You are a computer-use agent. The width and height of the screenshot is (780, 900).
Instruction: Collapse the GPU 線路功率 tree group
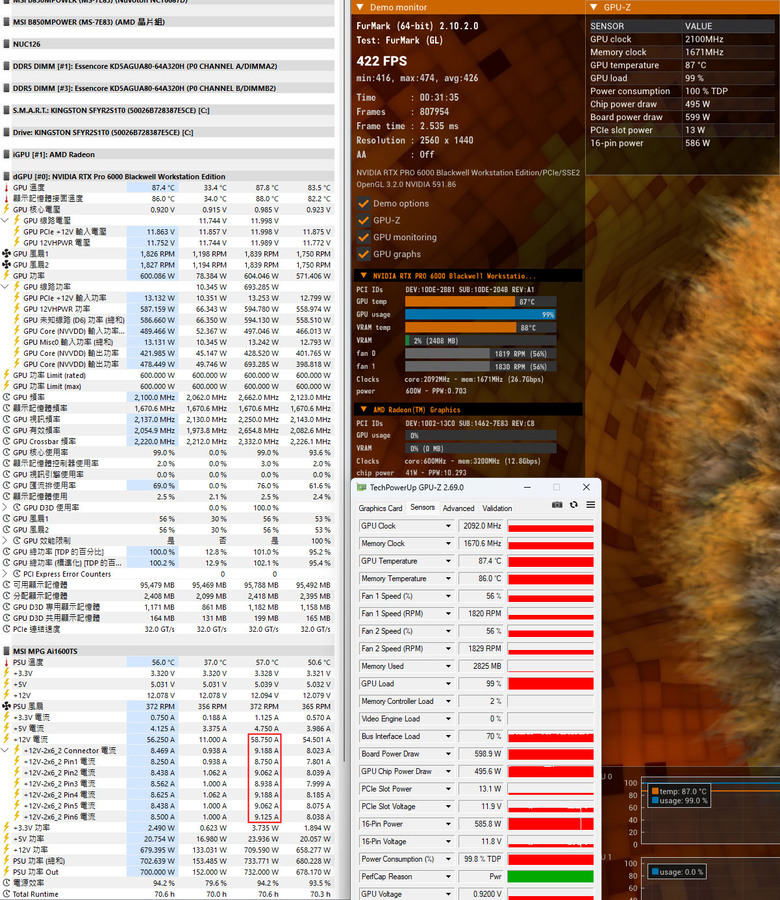(5, 286)
